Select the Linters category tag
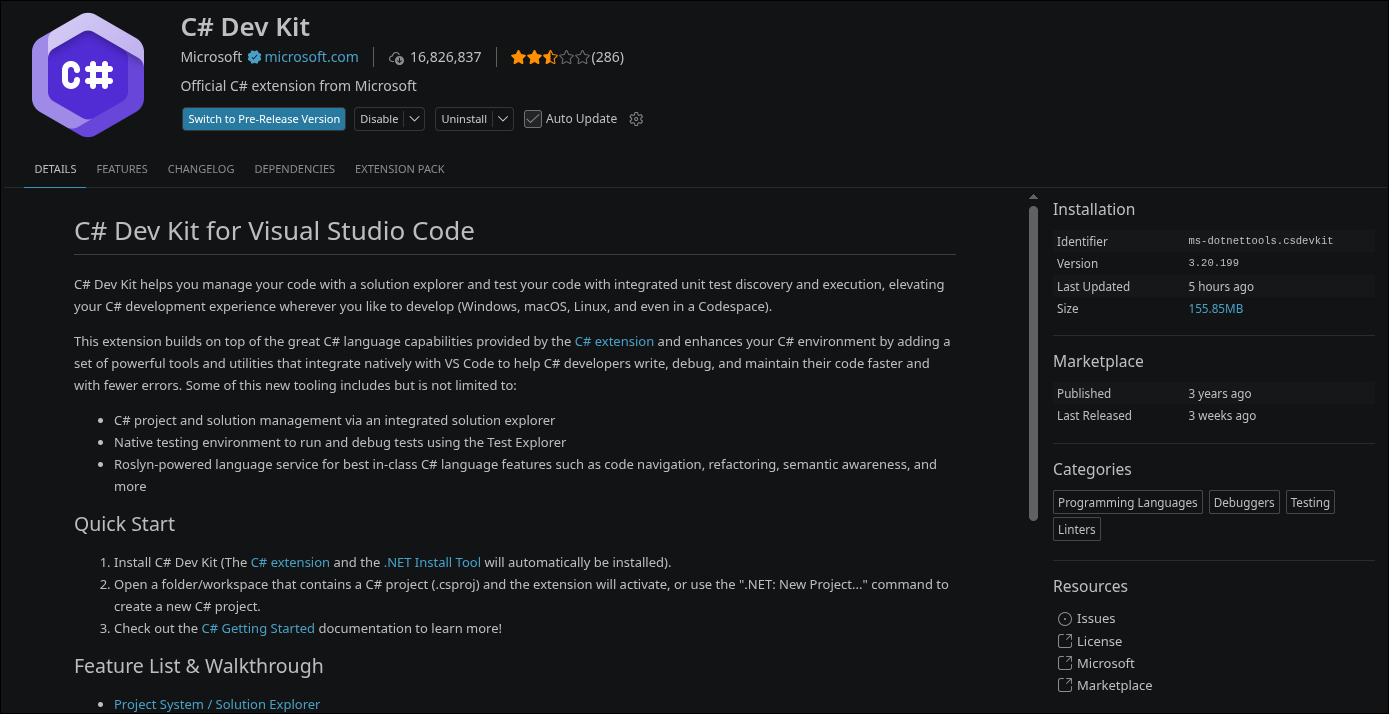Screen dimensions: 1389x714 pyautogui.click(x=1077, y=529)
